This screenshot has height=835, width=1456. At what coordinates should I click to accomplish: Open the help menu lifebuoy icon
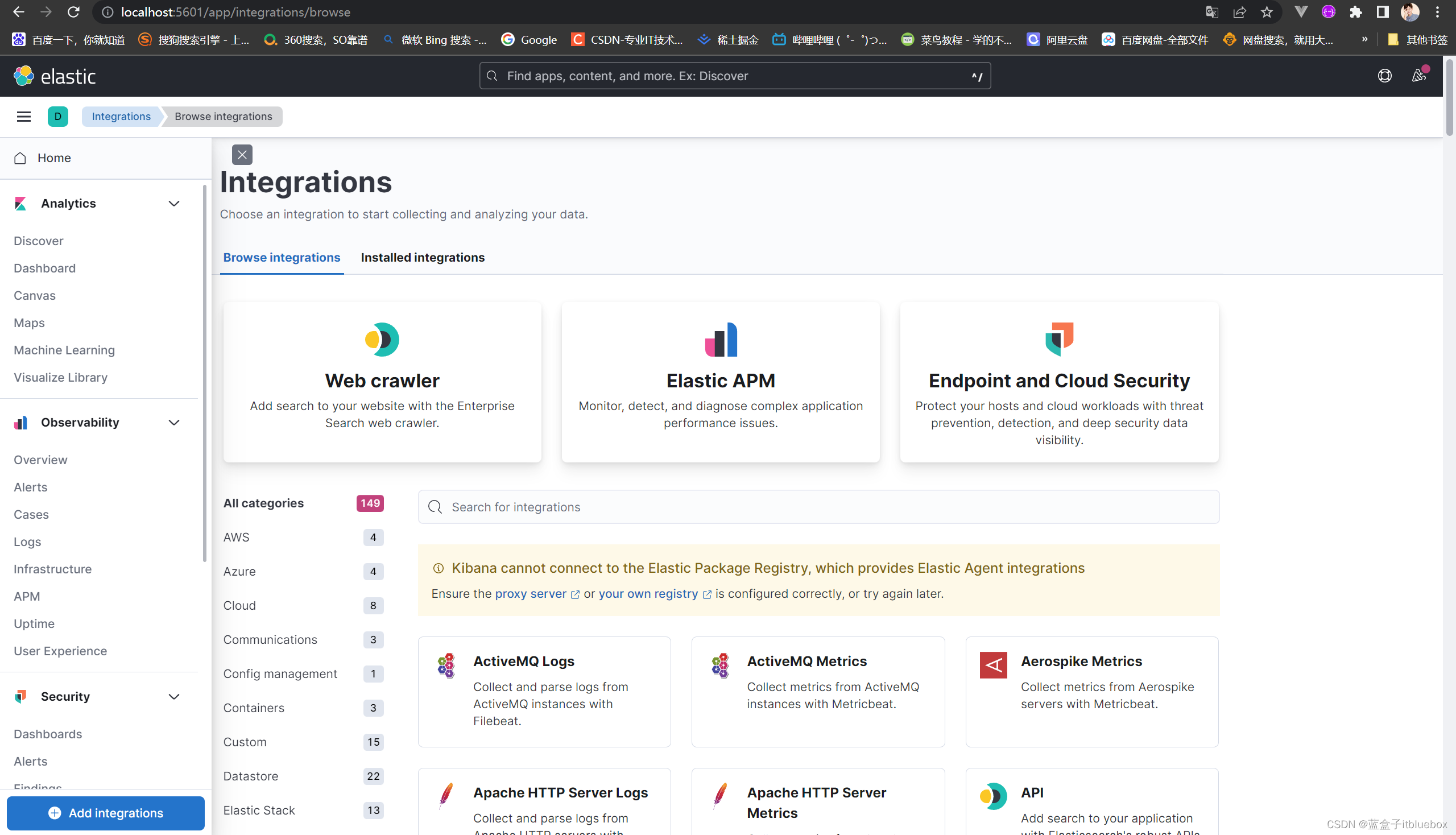tap(1384, 76)
